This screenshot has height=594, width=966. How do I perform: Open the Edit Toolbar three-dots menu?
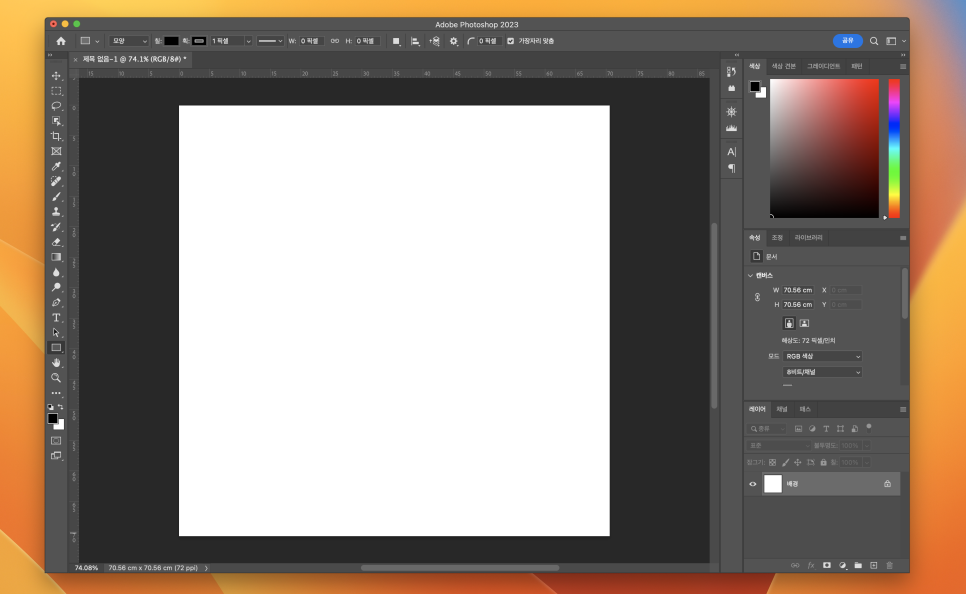pos(56,393)
